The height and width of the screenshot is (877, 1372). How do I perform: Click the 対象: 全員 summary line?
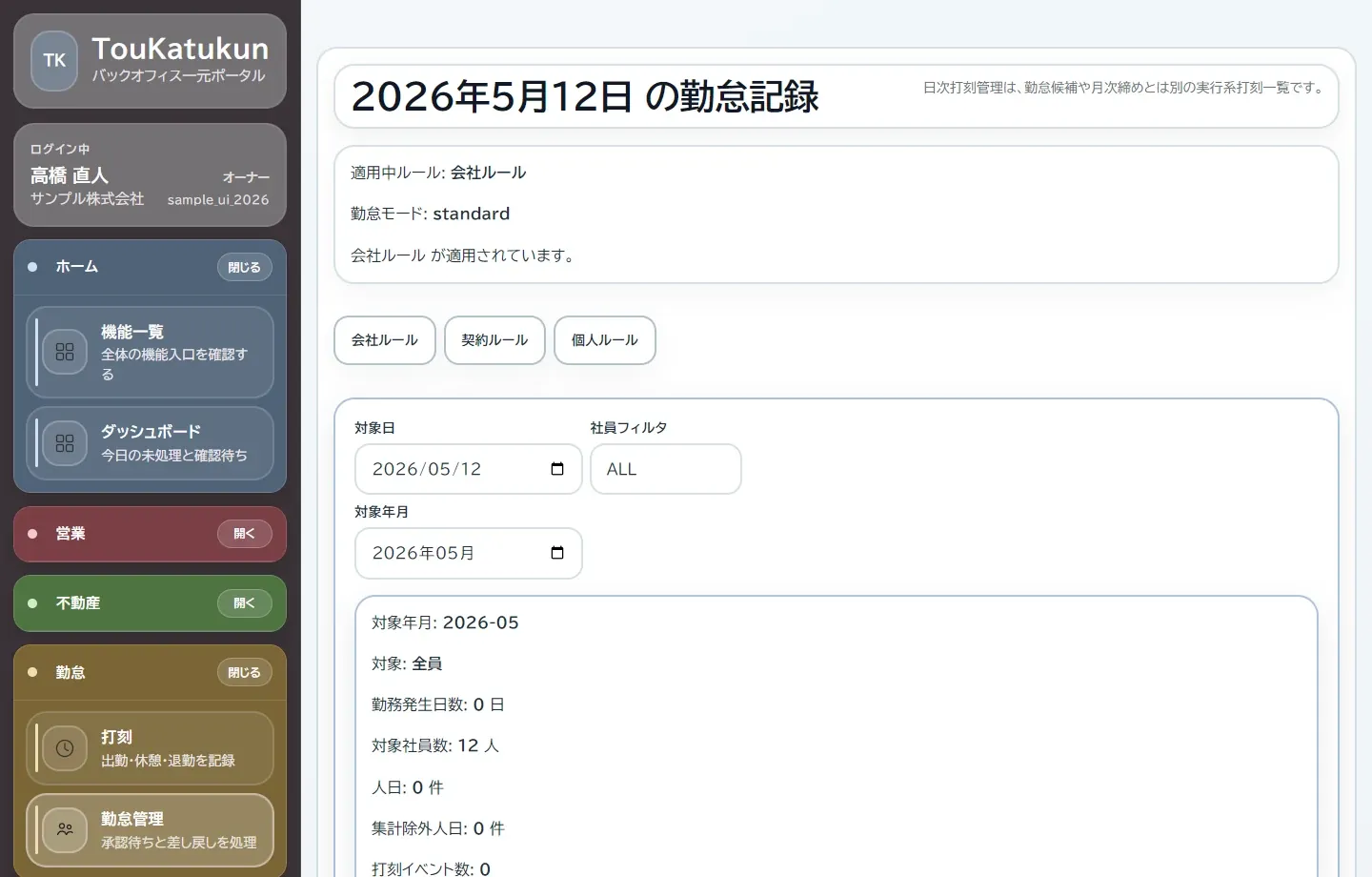(407, 663)
